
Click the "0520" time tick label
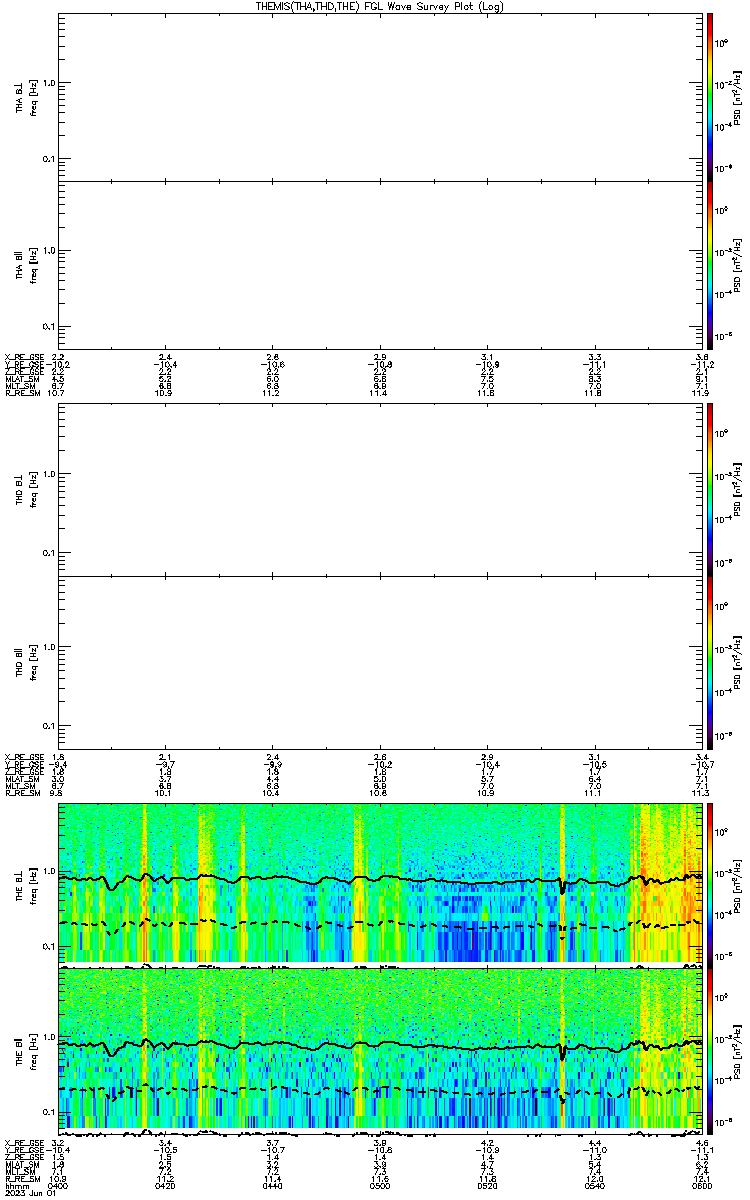click(x=487, y=1185)
